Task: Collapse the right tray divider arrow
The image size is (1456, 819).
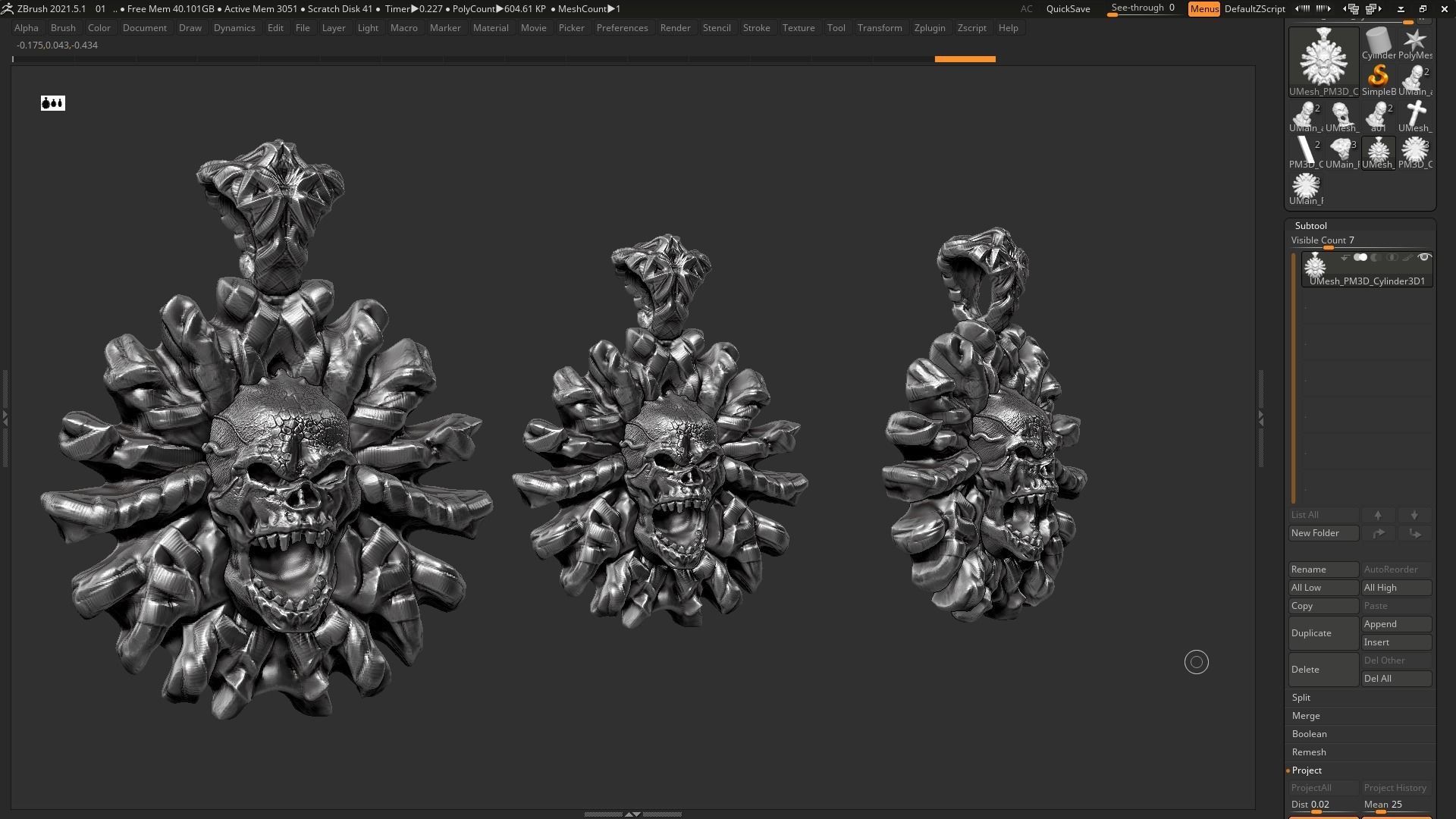Action: click(x=1261, y=418)
